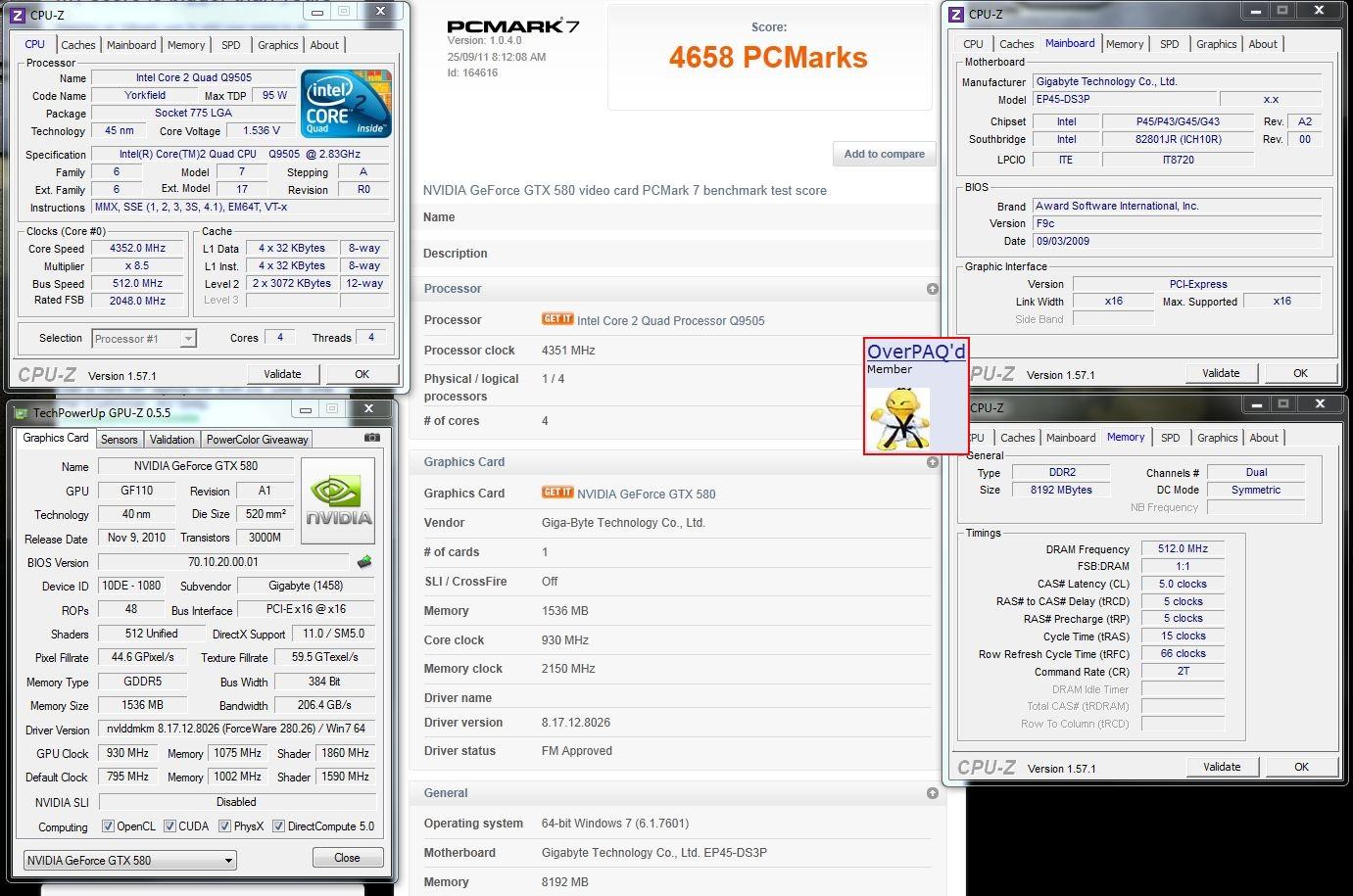Open Mainboard tab in CPU window
The width and height of the screenshot is (1353, 896).
click(131, 45)
